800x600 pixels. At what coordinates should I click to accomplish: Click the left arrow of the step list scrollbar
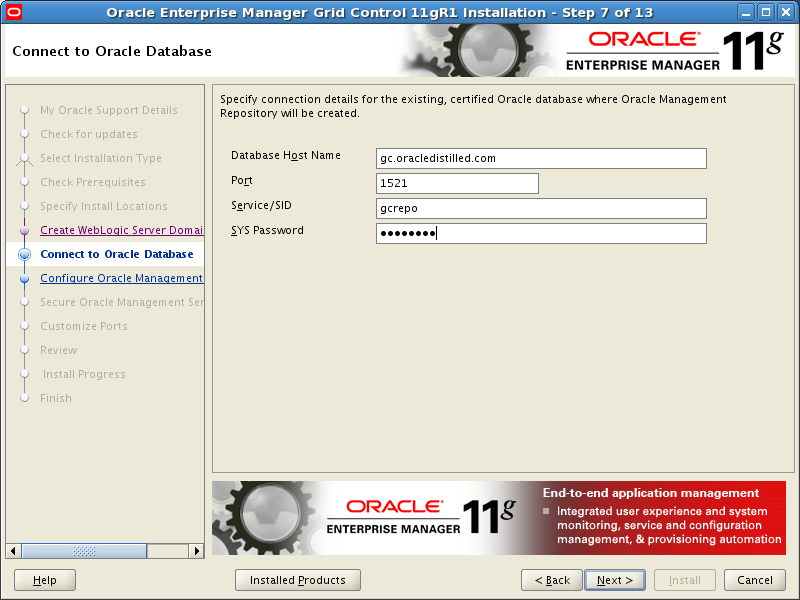(13, 551)
